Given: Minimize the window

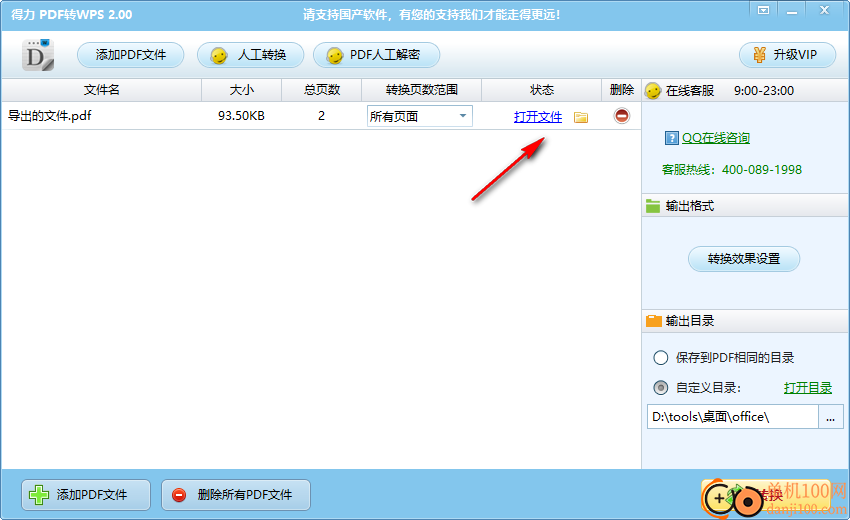Looking at the screenshot, I should coord(791,10).
